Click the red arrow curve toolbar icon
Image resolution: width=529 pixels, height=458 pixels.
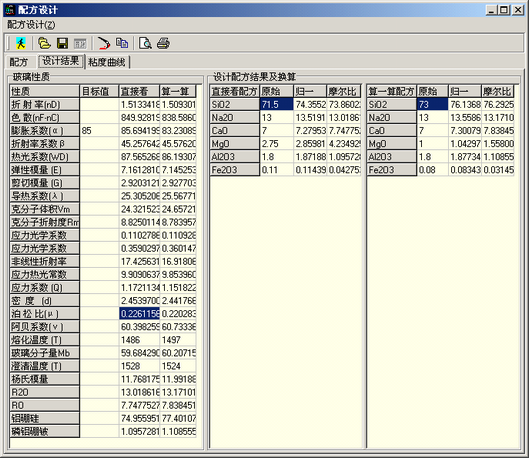pyautogui.click(x=104, y=43)
